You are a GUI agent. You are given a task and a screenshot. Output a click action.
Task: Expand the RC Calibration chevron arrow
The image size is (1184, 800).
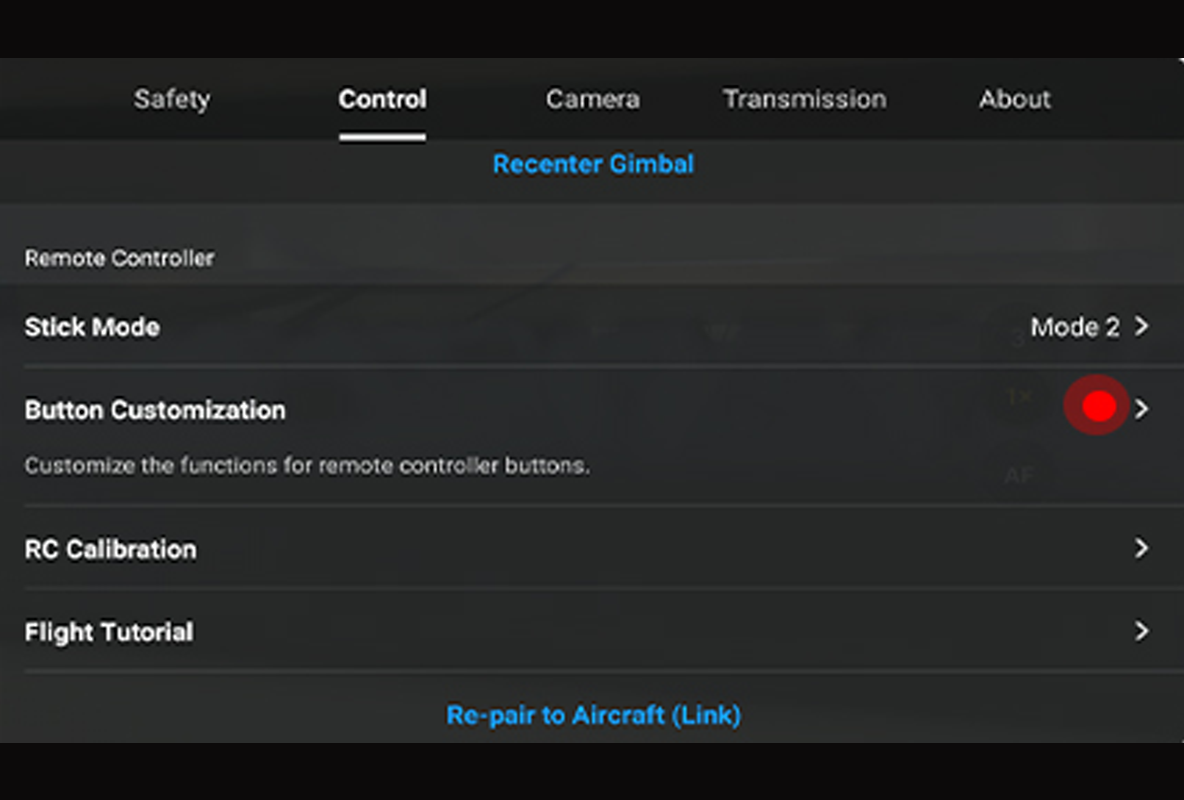tap(1142, 549)
